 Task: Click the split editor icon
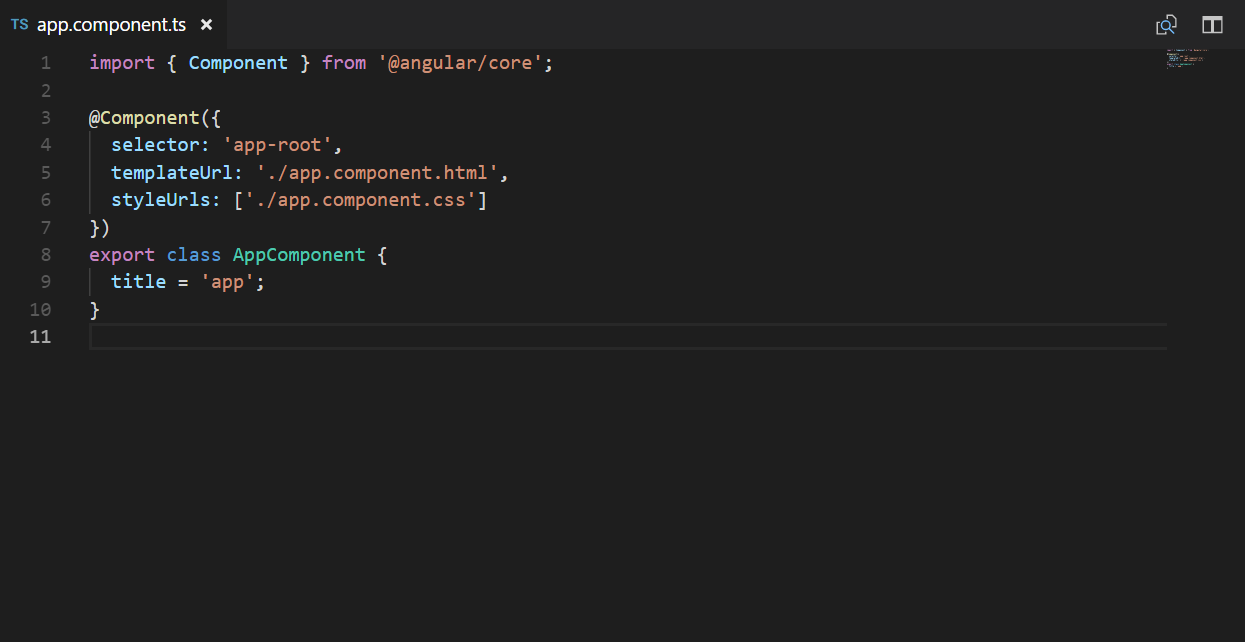[x=1212, y=25]
